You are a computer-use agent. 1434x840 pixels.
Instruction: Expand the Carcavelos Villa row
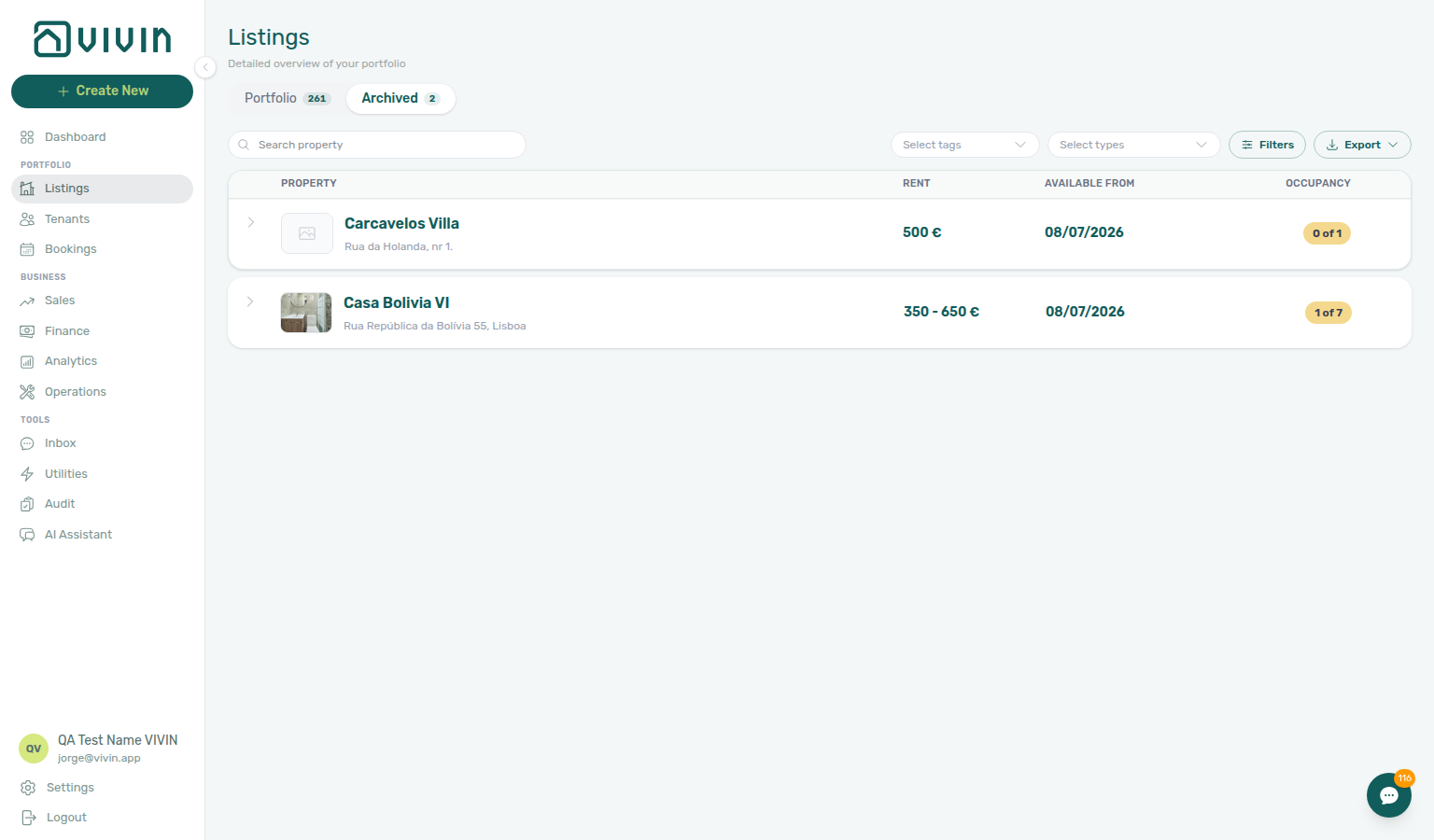[x=251, y=222]
